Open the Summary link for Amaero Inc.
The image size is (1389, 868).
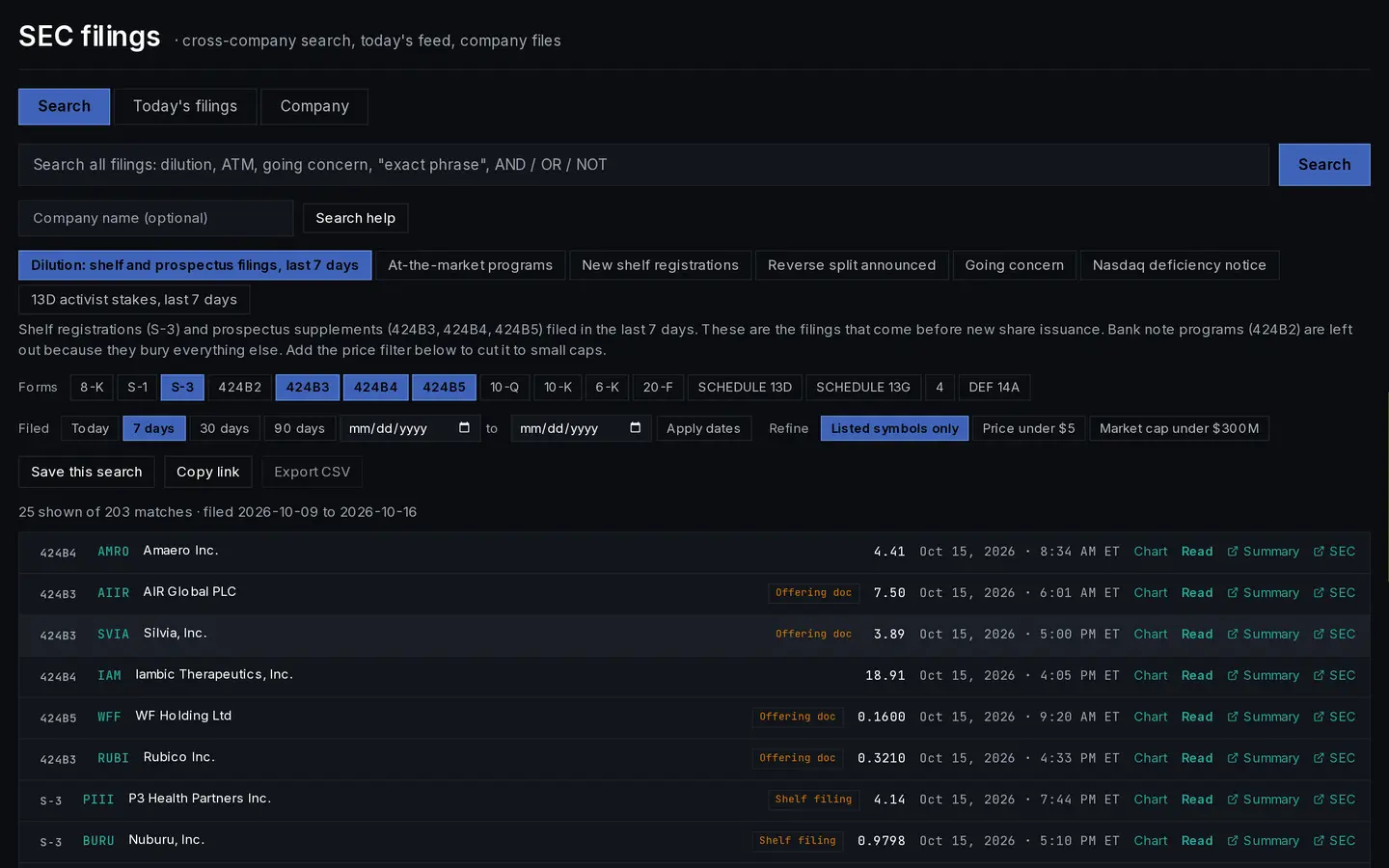tap(1264, 552)
